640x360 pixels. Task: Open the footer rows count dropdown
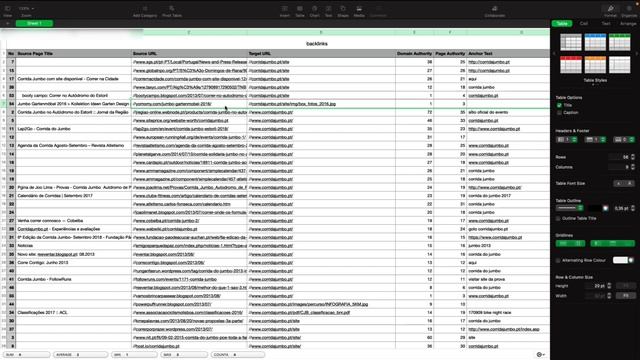624,140
